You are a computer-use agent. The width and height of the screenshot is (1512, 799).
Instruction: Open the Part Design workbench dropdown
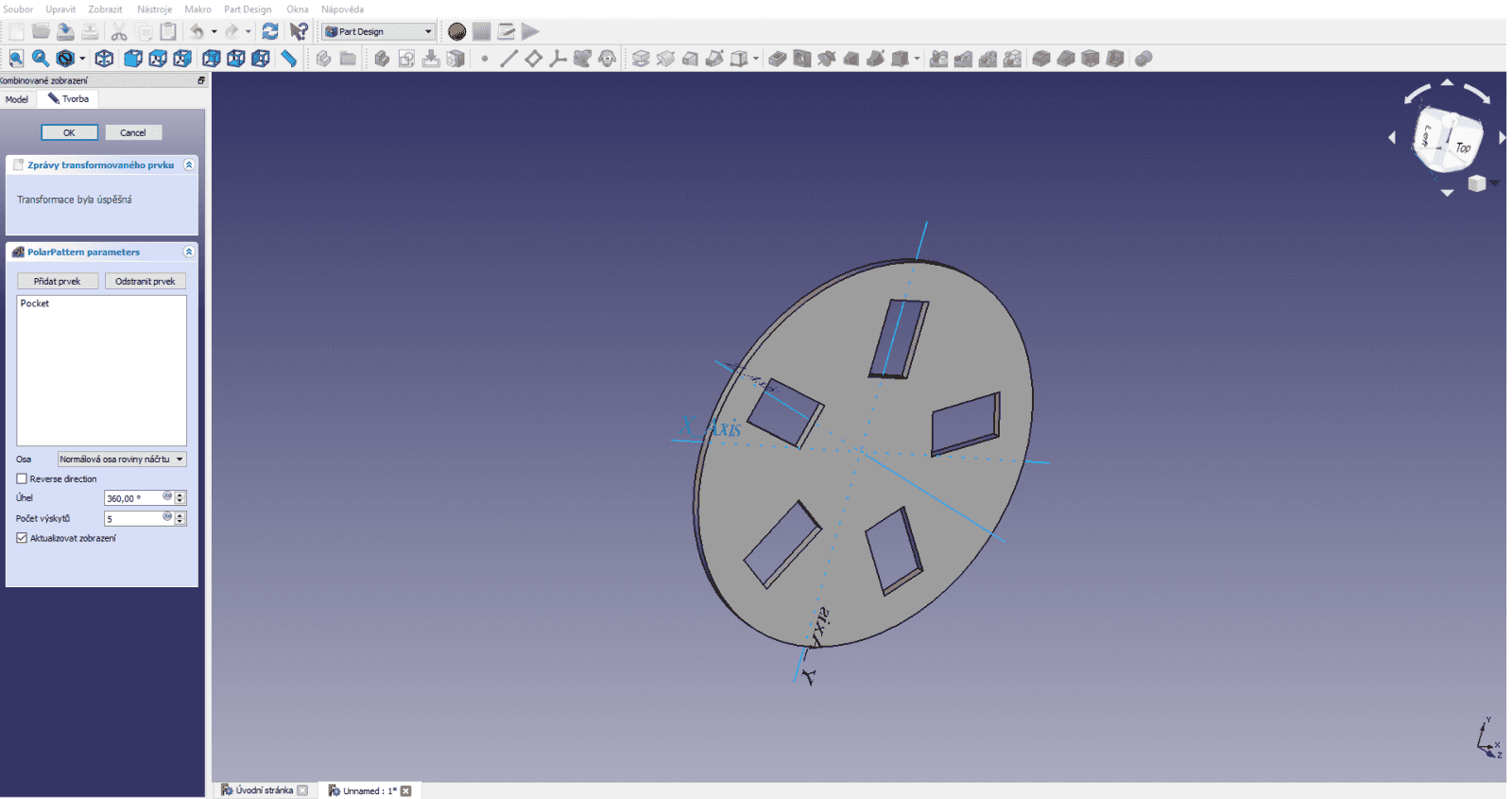(378, 31)
